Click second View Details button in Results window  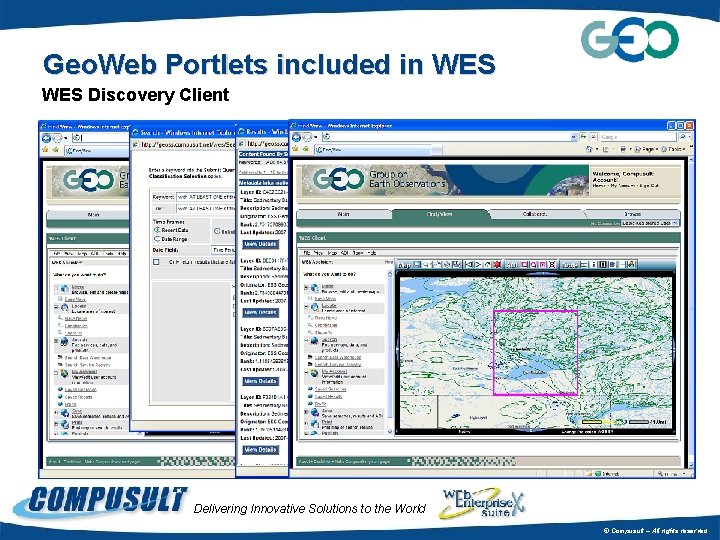coord(260,313)
